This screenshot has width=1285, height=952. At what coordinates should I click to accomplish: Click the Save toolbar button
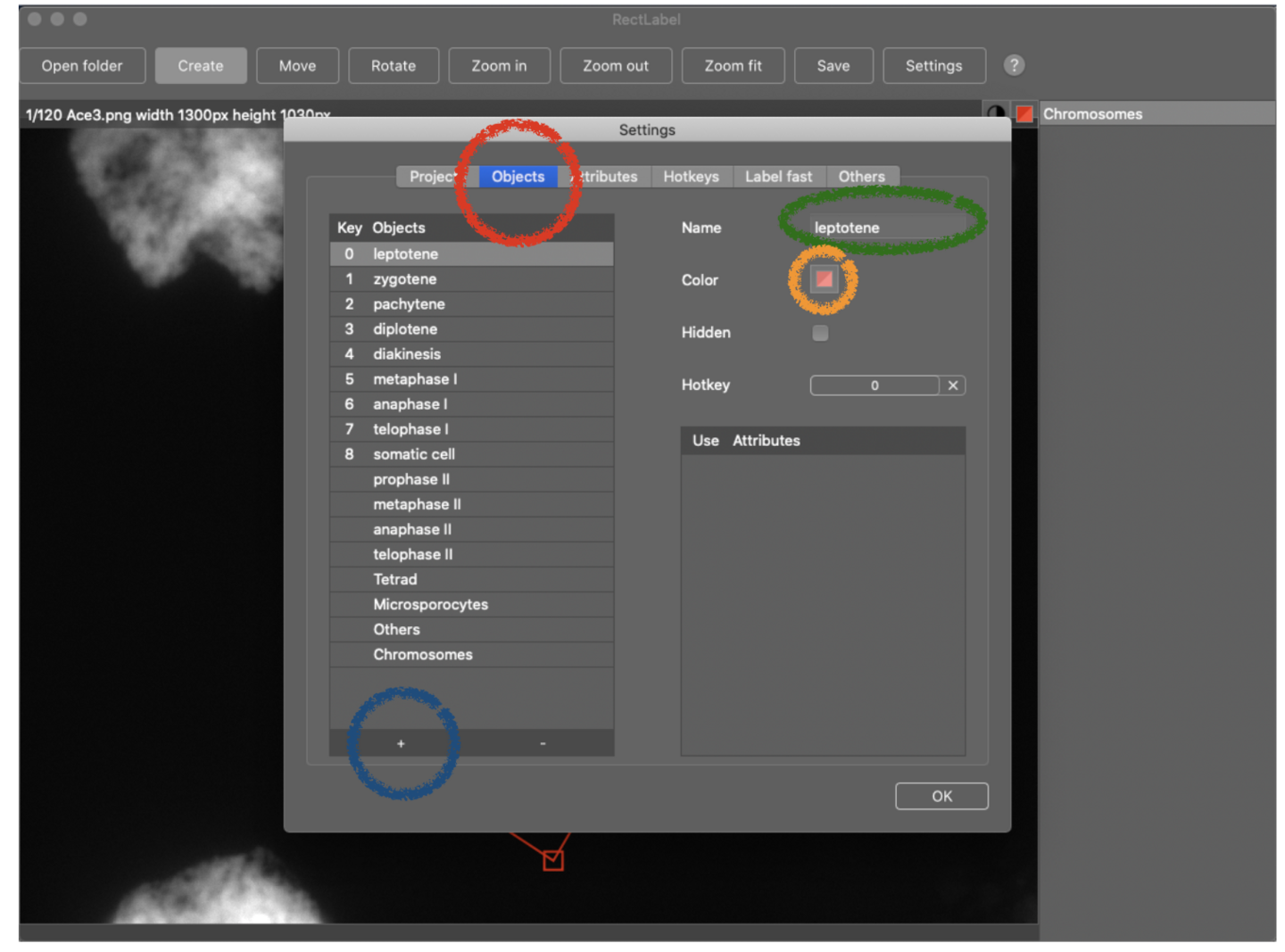coord(833,66)
